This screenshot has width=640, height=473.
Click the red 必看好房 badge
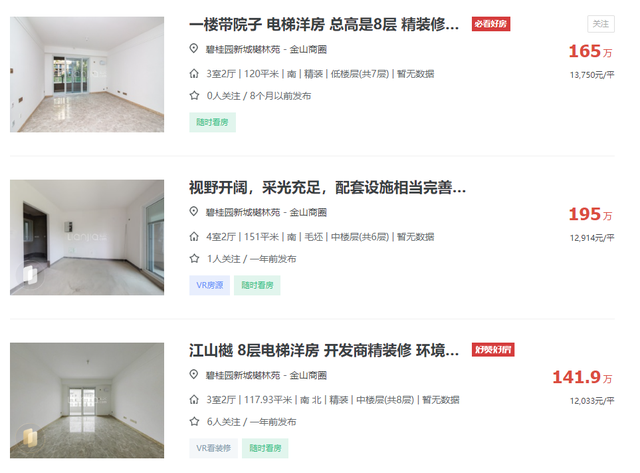point(491,24)
